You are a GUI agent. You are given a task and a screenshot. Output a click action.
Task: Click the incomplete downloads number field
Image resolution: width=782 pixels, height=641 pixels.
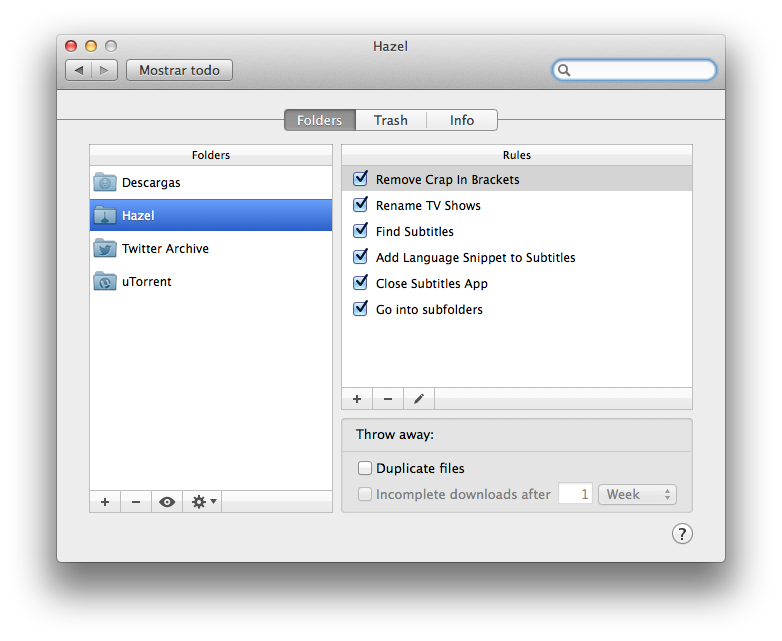pyautogui.click(x=576, y=494)
